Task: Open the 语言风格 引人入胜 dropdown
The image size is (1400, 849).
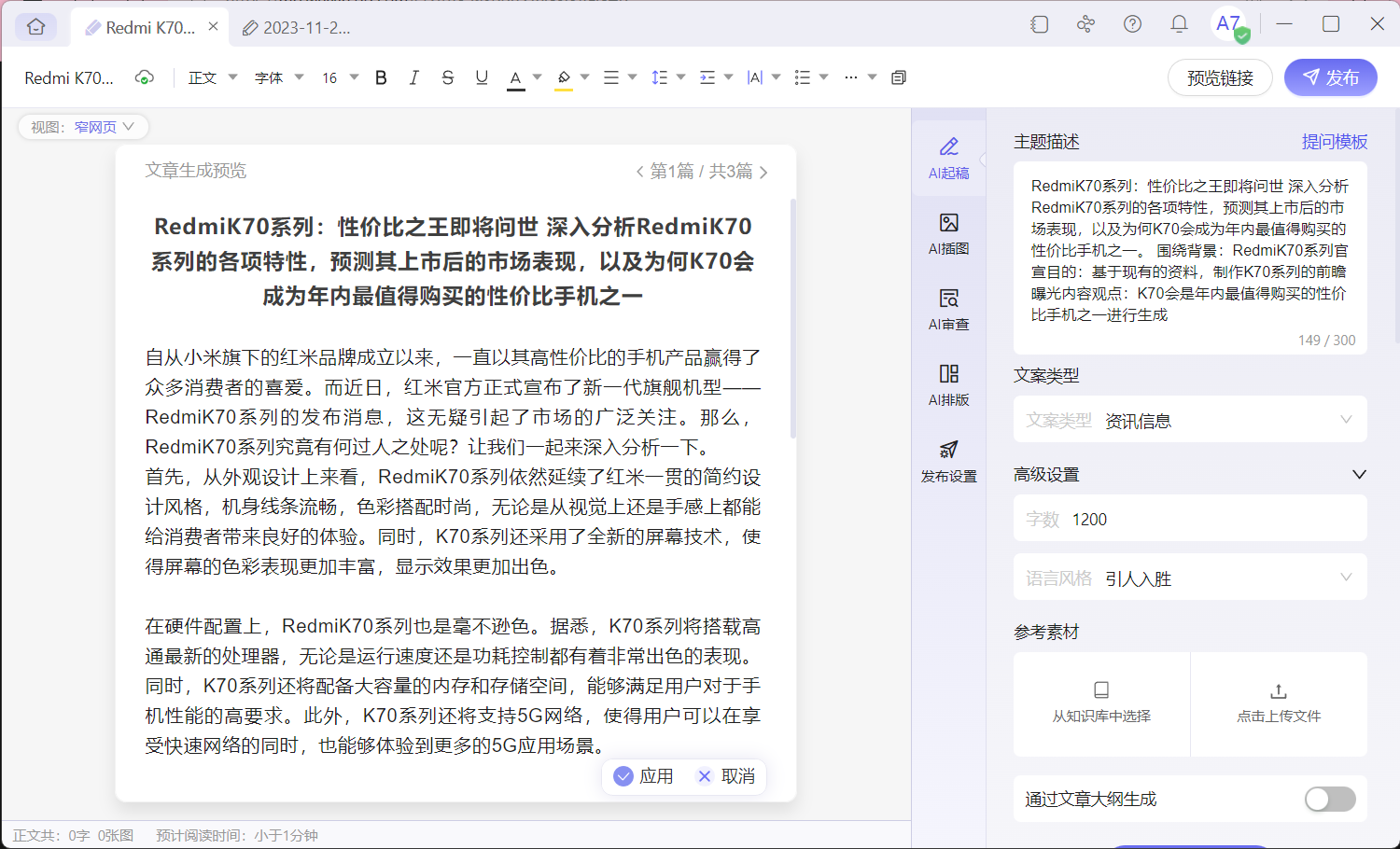Action: (x=1190, y=578)
